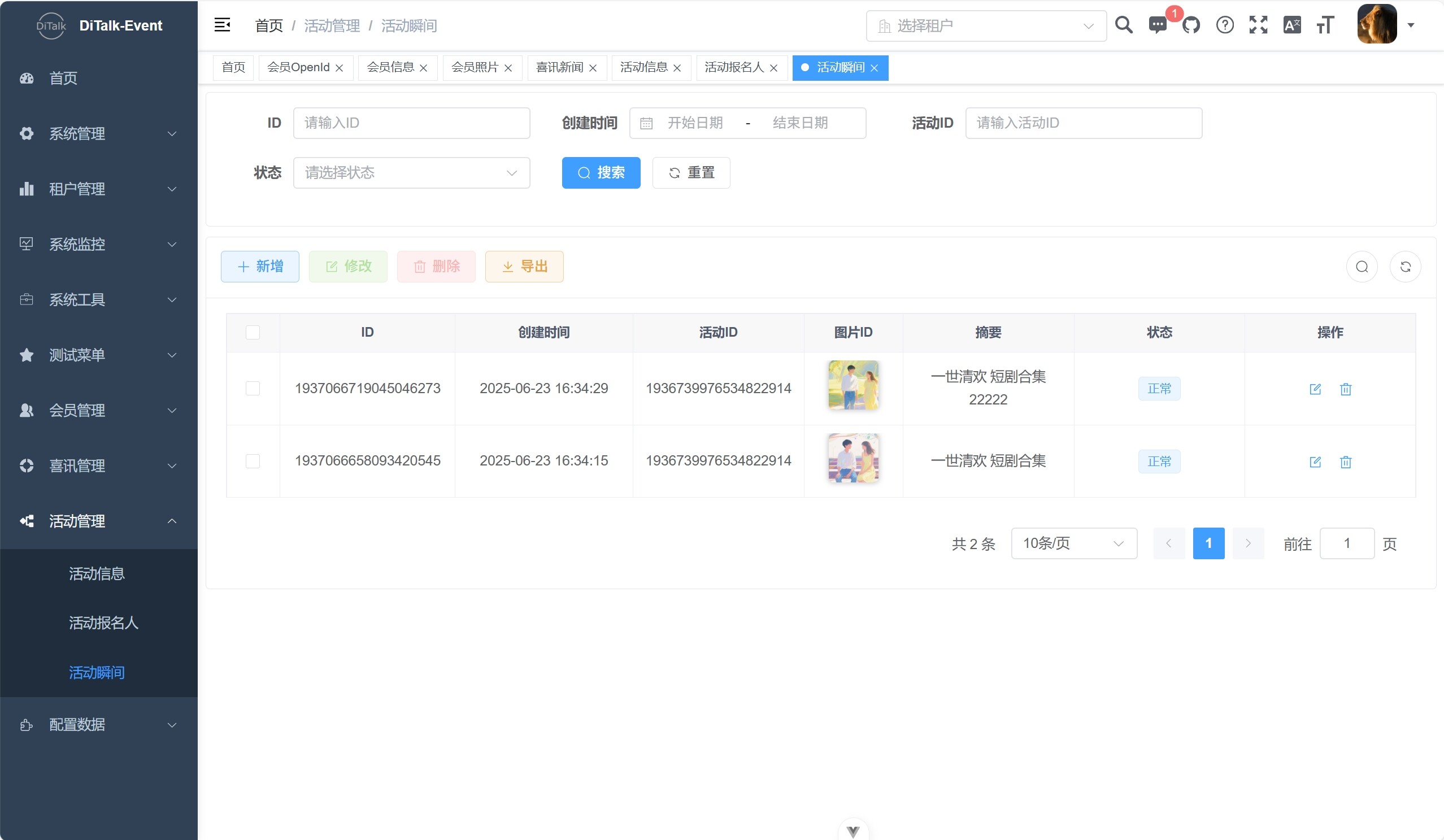Tick checkbox for row 1937066658093420545
1444x840 pixels.
tap(253, 462)
